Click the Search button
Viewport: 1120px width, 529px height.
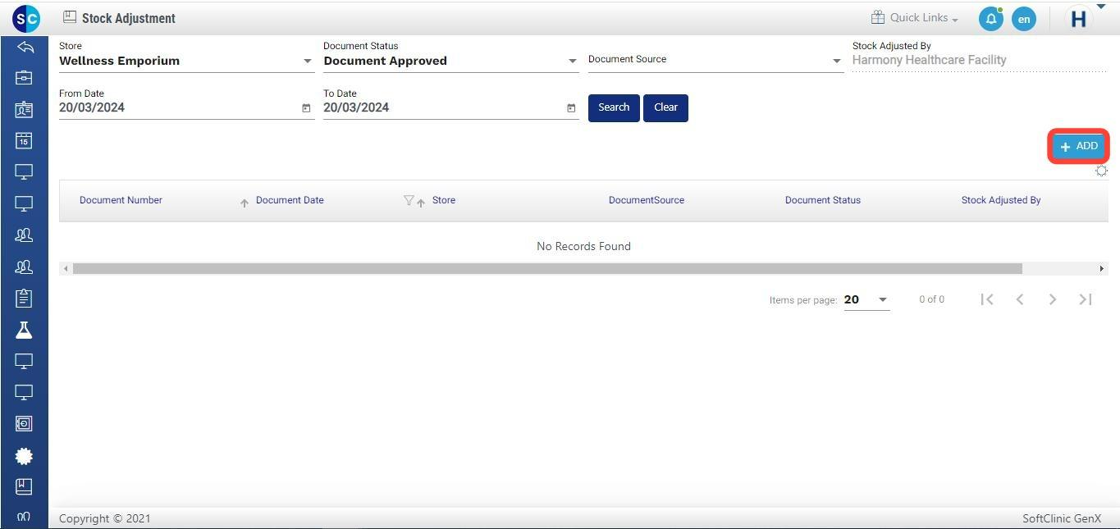[614, 108]
